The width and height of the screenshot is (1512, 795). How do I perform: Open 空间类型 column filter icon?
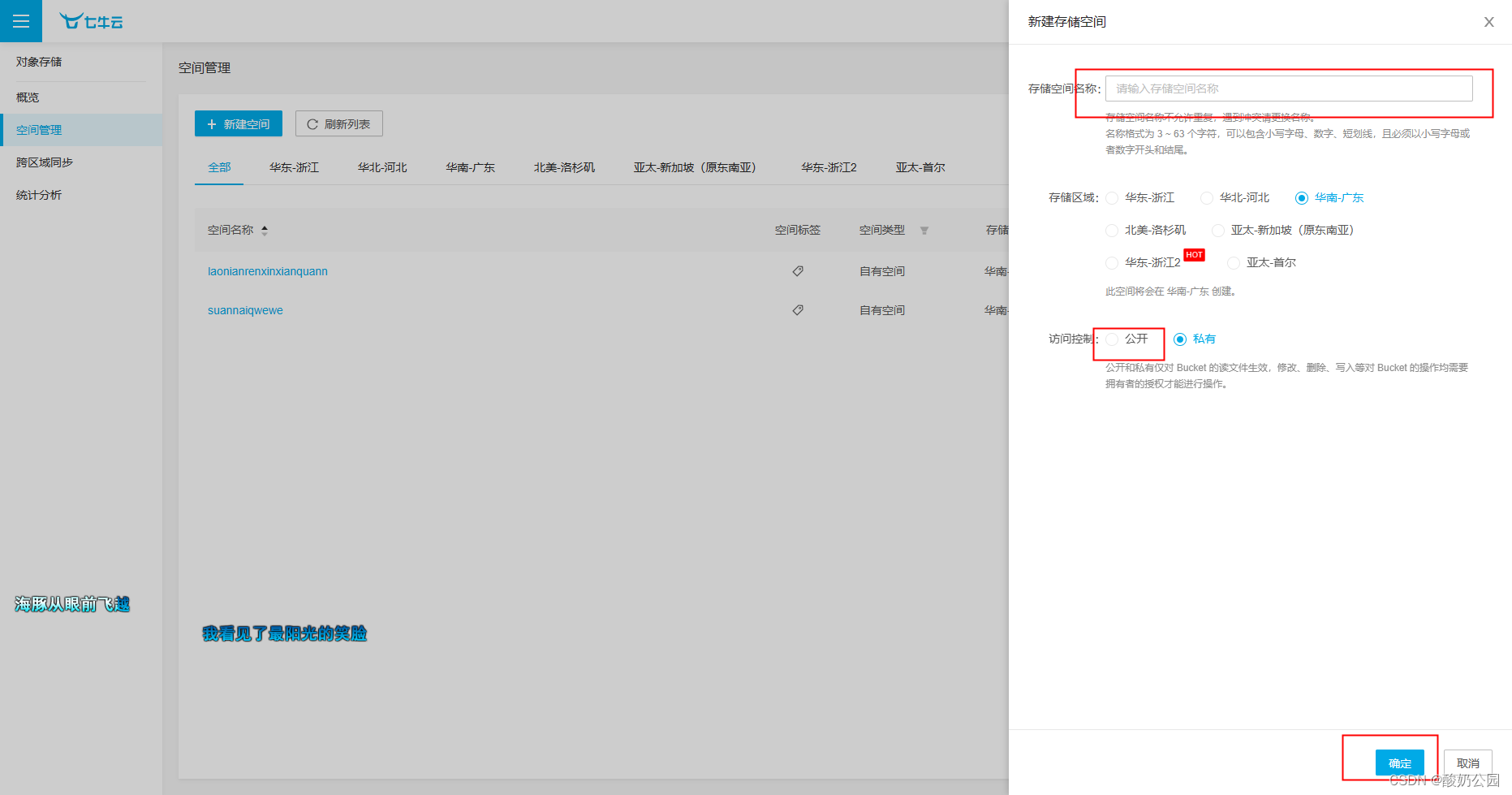click(924, 231)
